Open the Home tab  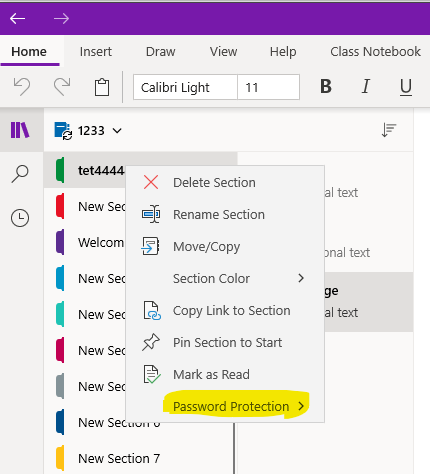coord(29,52)
